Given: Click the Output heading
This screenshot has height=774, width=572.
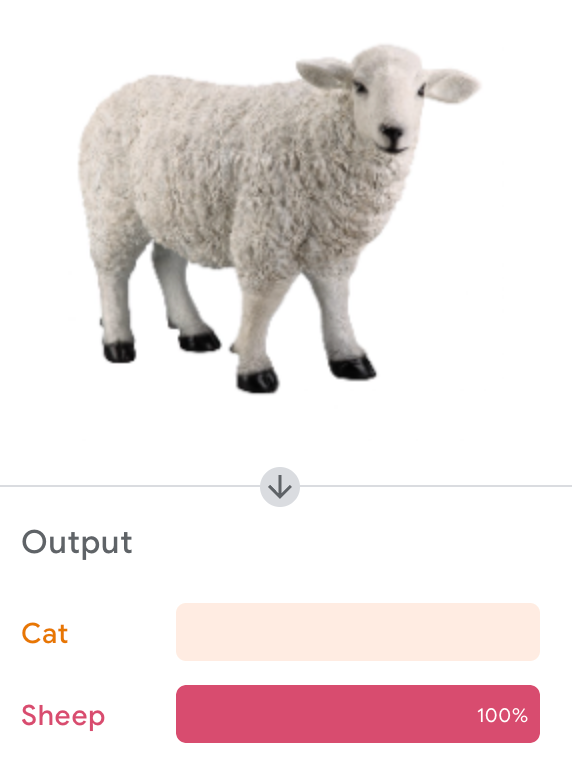Looking at the screenshot, I should pyautogui.click(x=77, y=543).
